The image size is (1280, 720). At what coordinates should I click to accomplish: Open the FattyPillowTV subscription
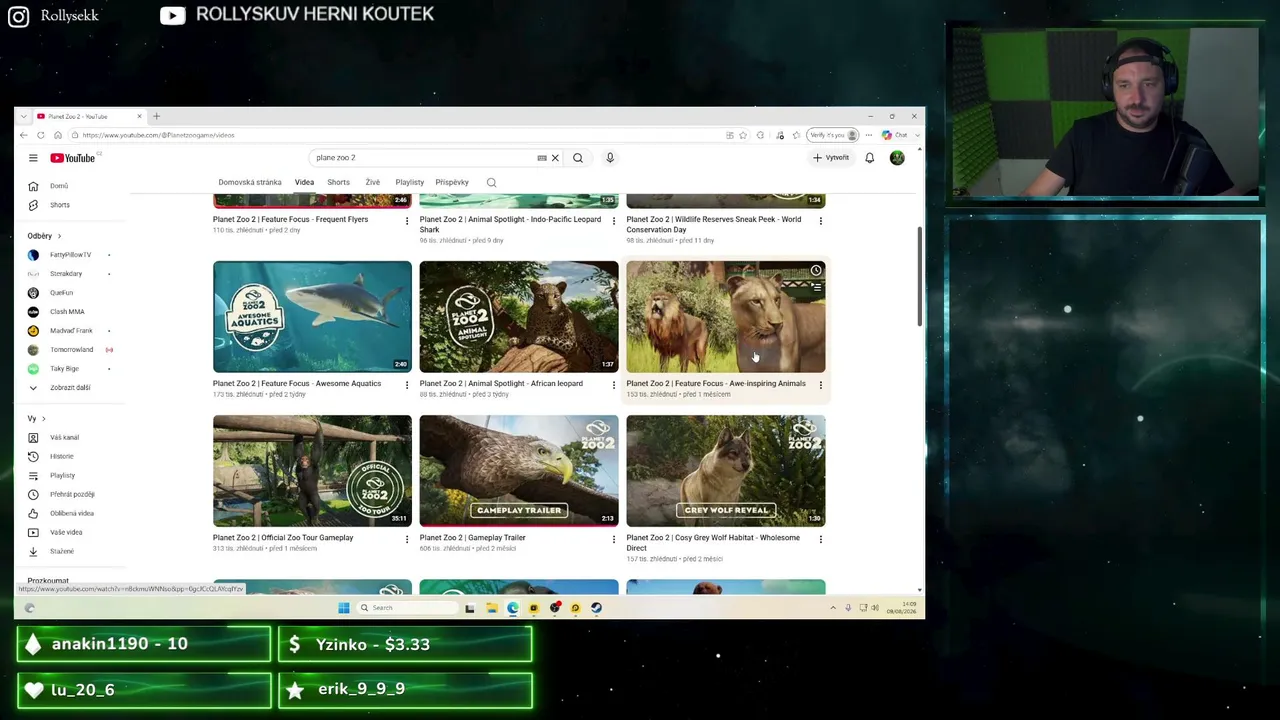70,255
